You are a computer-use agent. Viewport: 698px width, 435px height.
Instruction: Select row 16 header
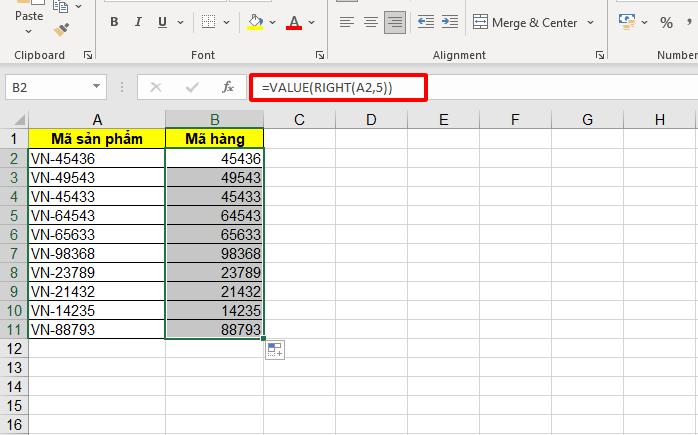click(x=14, y=425)
